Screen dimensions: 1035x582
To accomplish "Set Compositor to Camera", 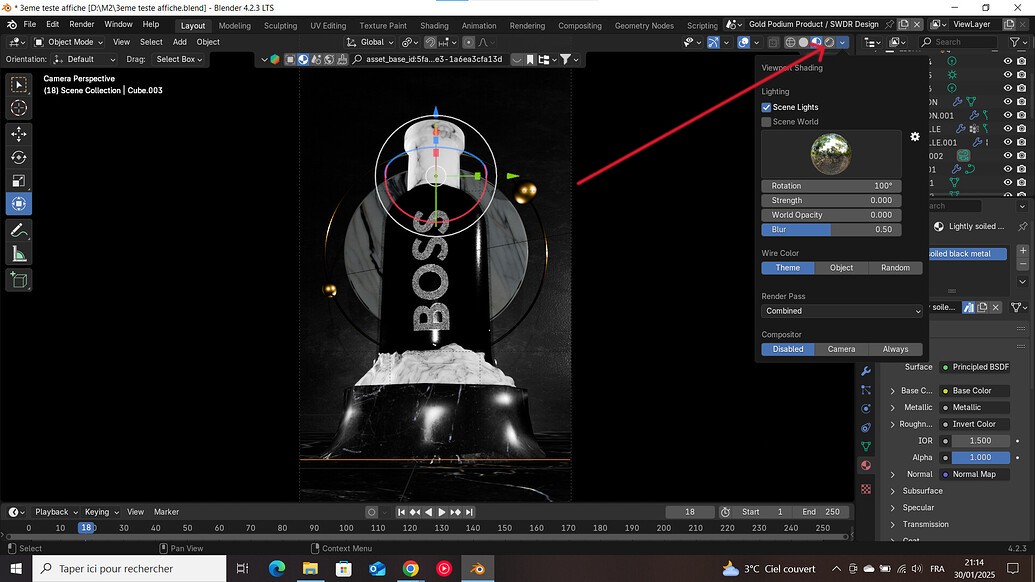I will click(841, 349).
